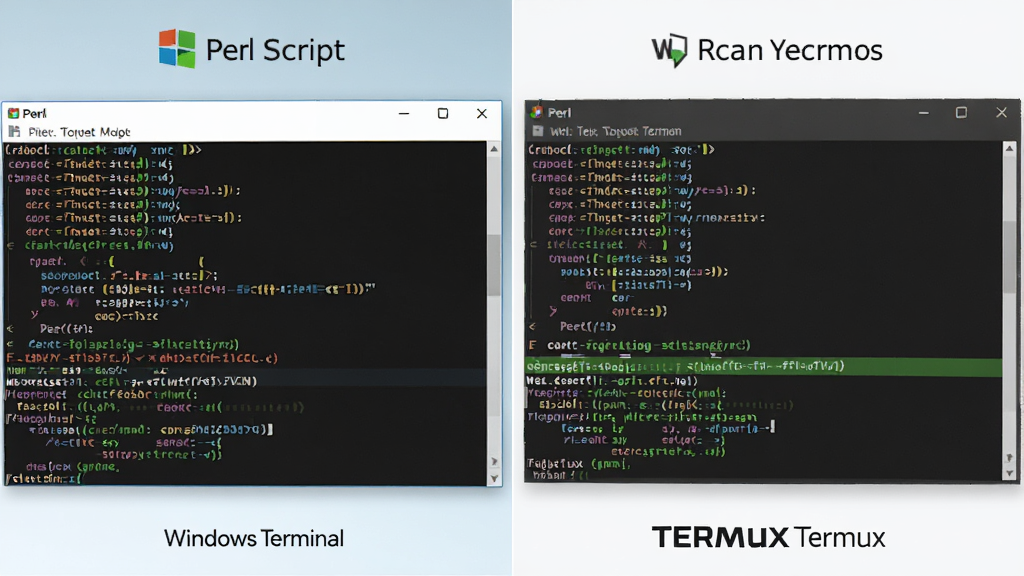Open the Termen menu in the right window
The height and width of the screenshot is (576, 1024).
tap(662, 131)
